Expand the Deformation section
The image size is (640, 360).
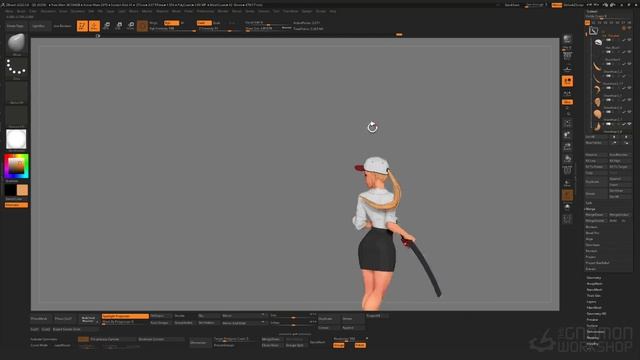click(x=596, y=332)
